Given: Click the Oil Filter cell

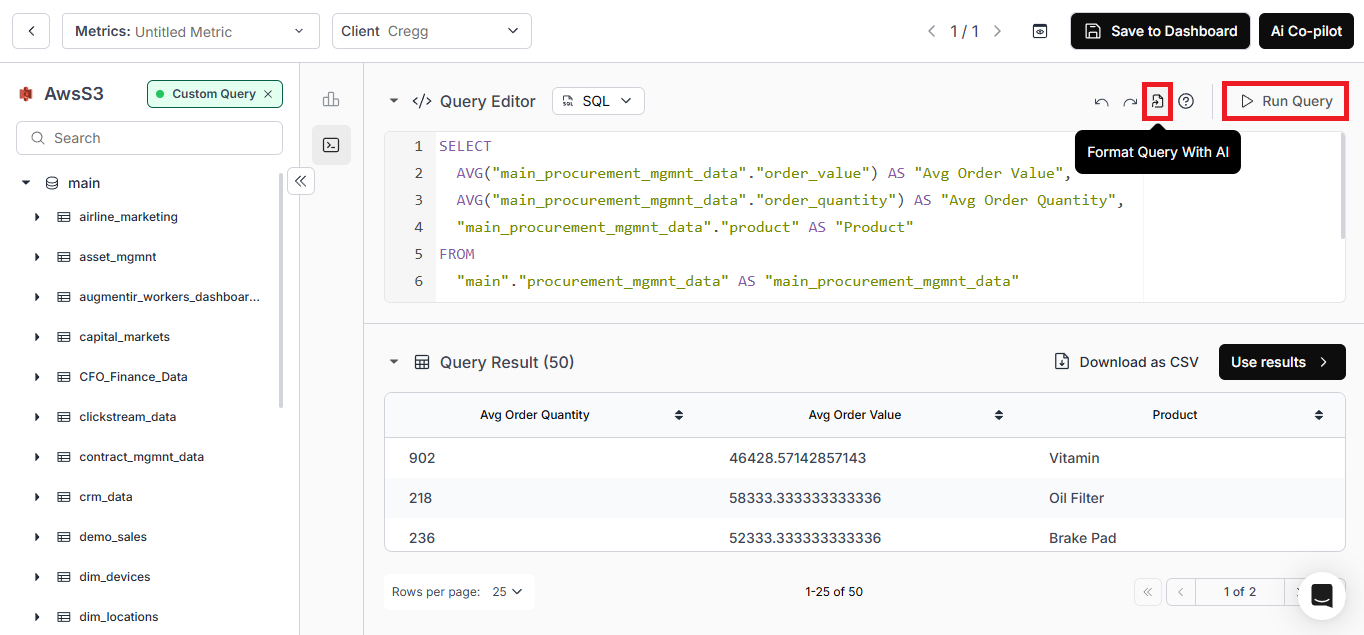Looking at the screenshot, I should 1076,498.
